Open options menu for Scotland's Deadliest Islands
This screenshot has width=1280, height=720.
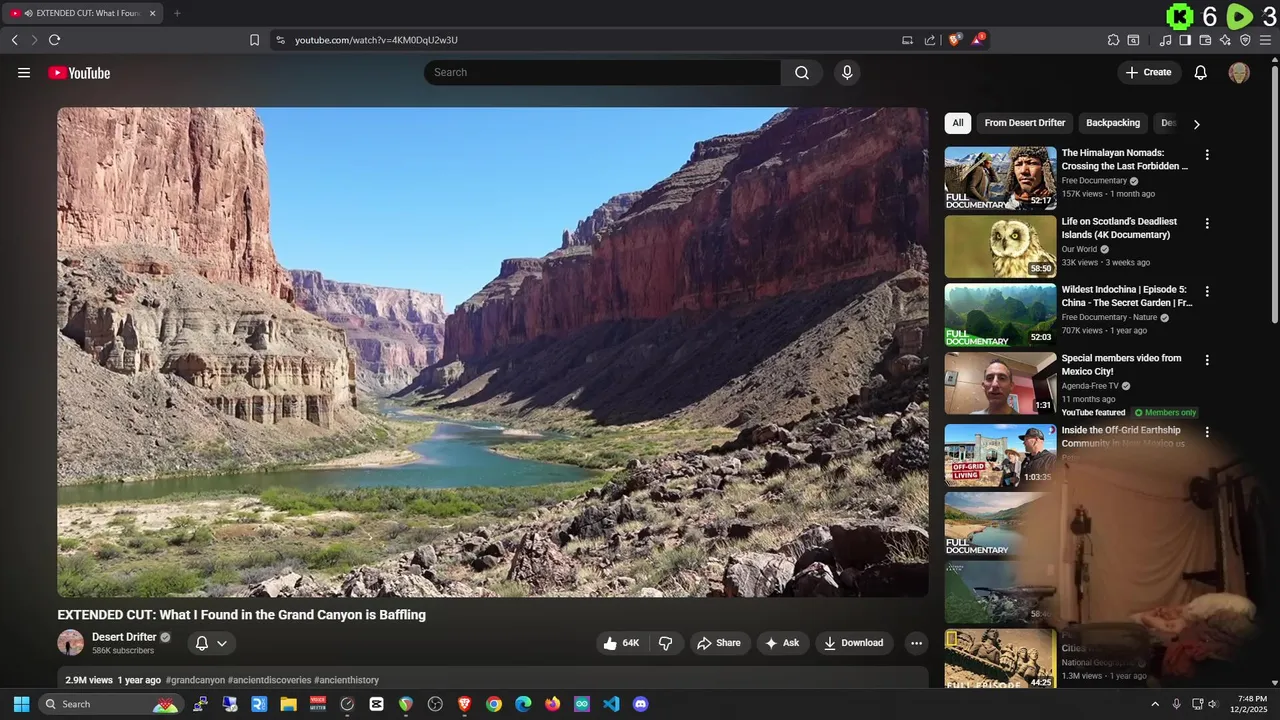click(1207, 223)
